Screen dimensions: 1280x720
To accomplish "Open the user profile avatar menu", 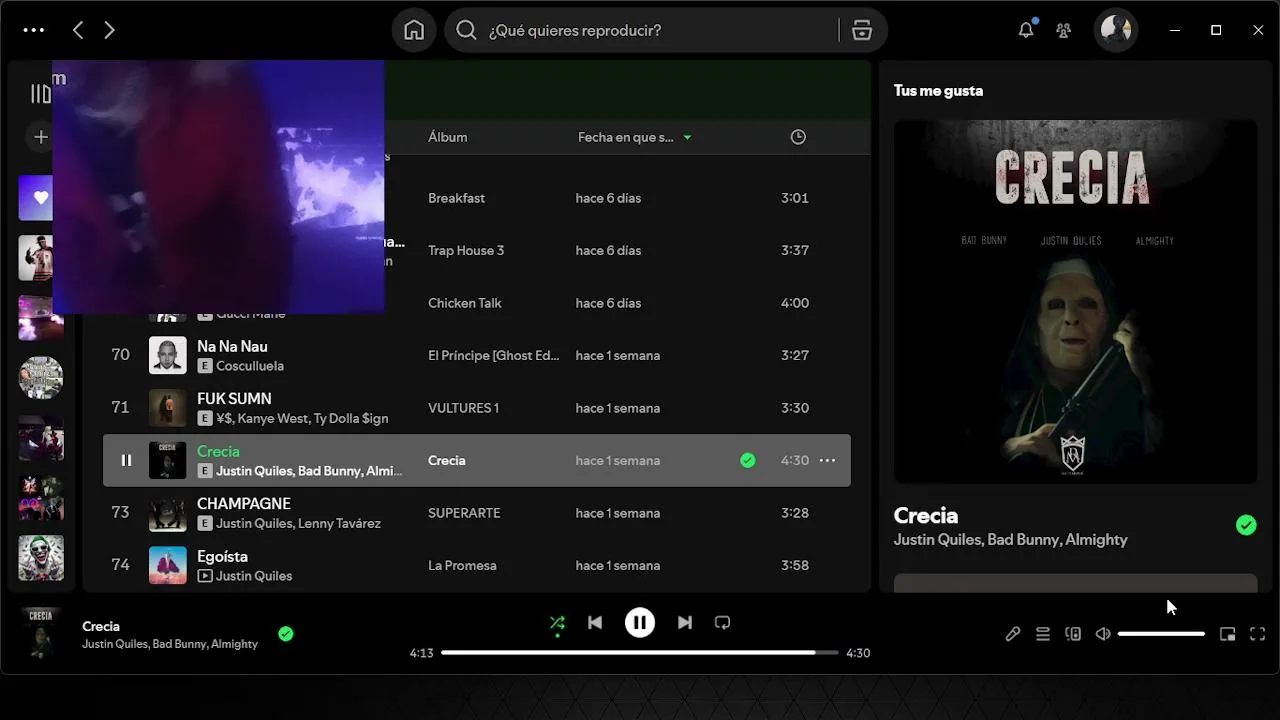I will 1115,30.
